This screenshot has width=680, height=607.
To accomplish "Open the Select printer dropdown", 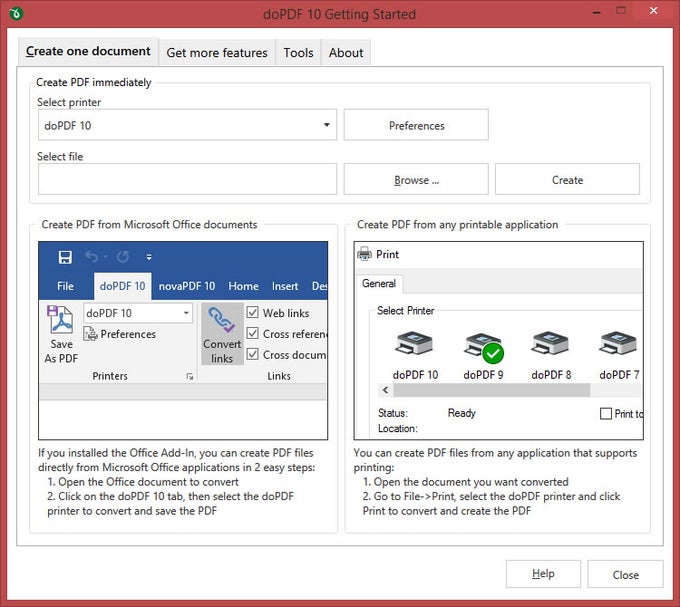I will [x=327, y=126].
